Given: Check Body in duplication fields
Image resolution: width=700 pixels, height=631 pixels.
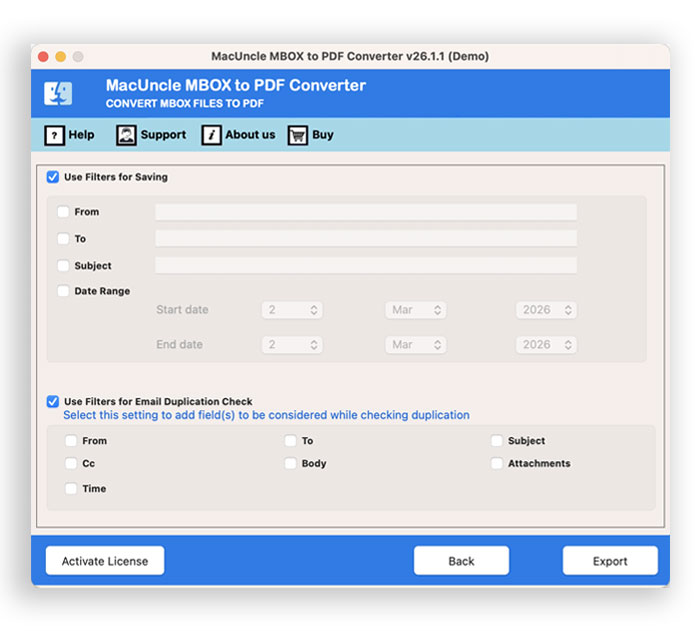Looking at the screenshot, I should (x=291, y=463).
